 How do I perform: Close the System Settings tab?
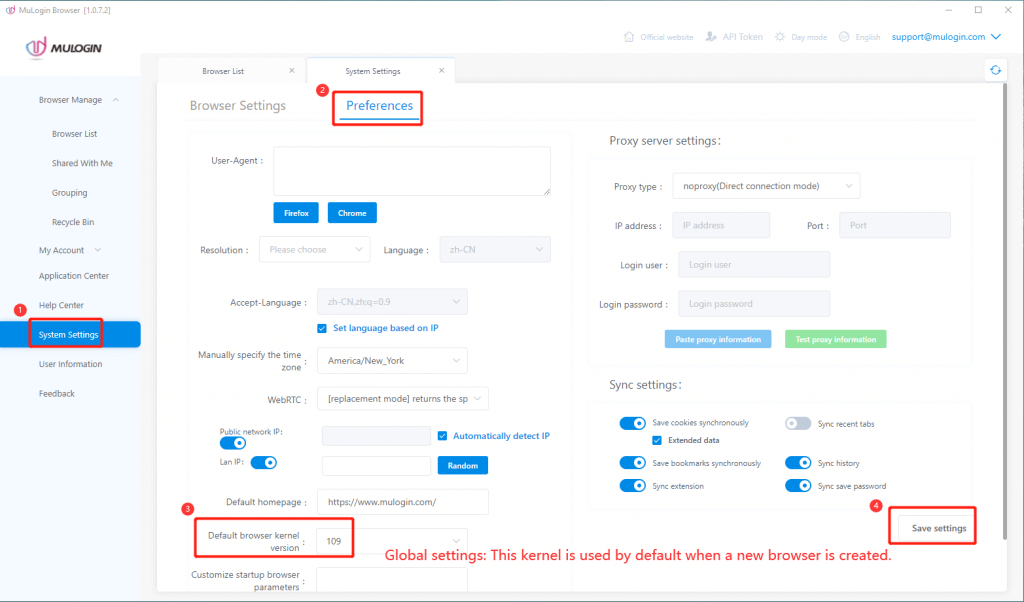[441, 71]
